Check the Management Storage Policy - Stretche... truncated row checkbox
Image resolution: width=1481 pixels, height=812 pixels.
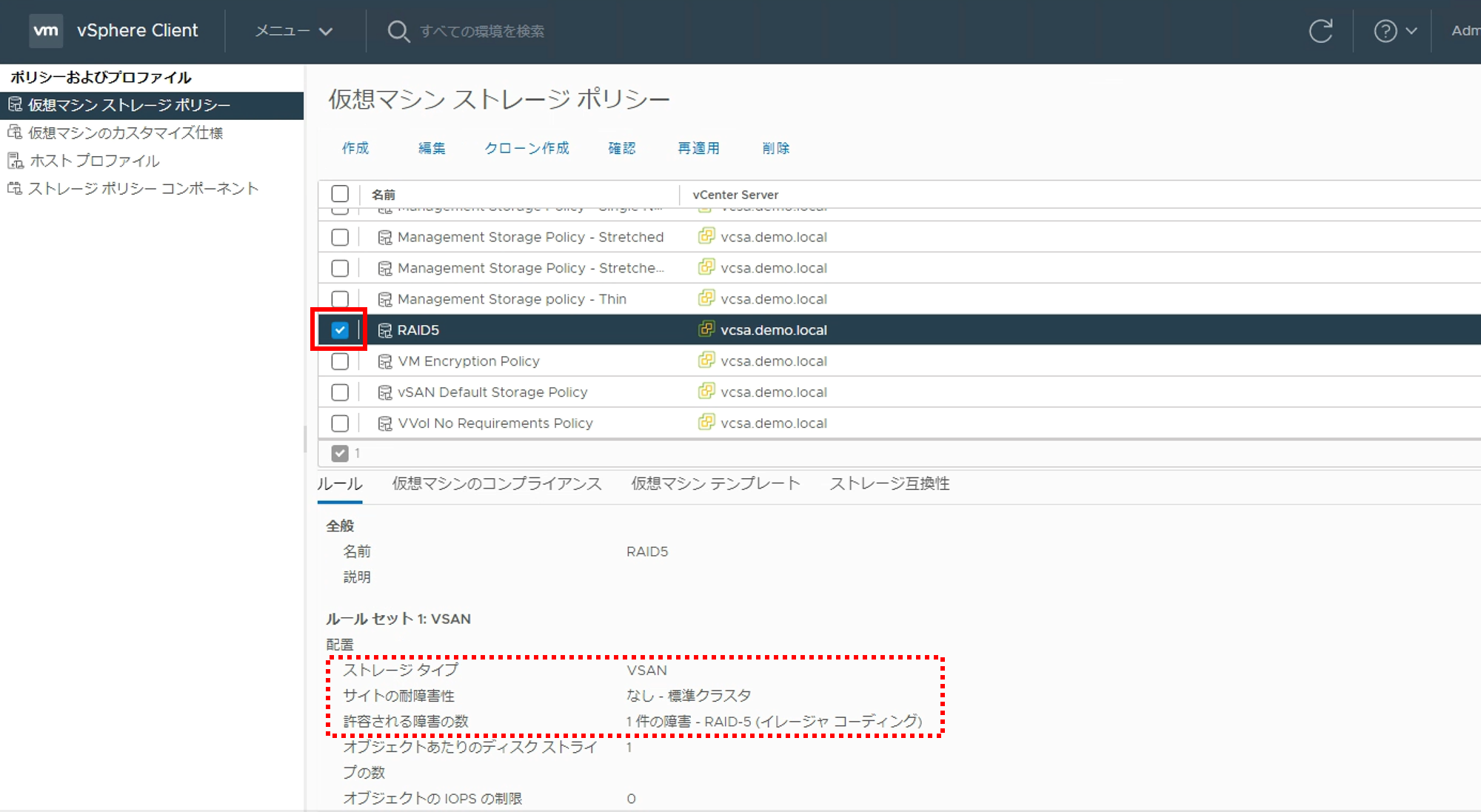click(340, 268)
